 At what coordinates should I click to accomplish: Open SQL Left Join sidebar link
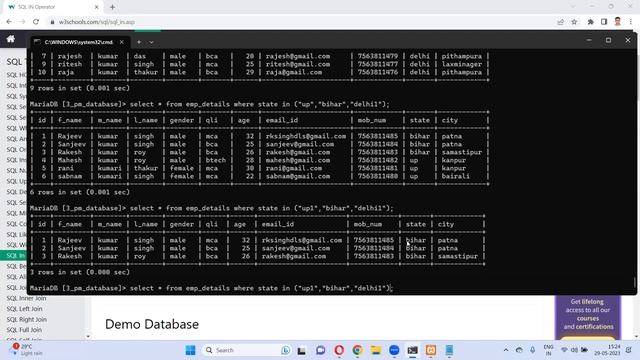(x=24, y=309)
